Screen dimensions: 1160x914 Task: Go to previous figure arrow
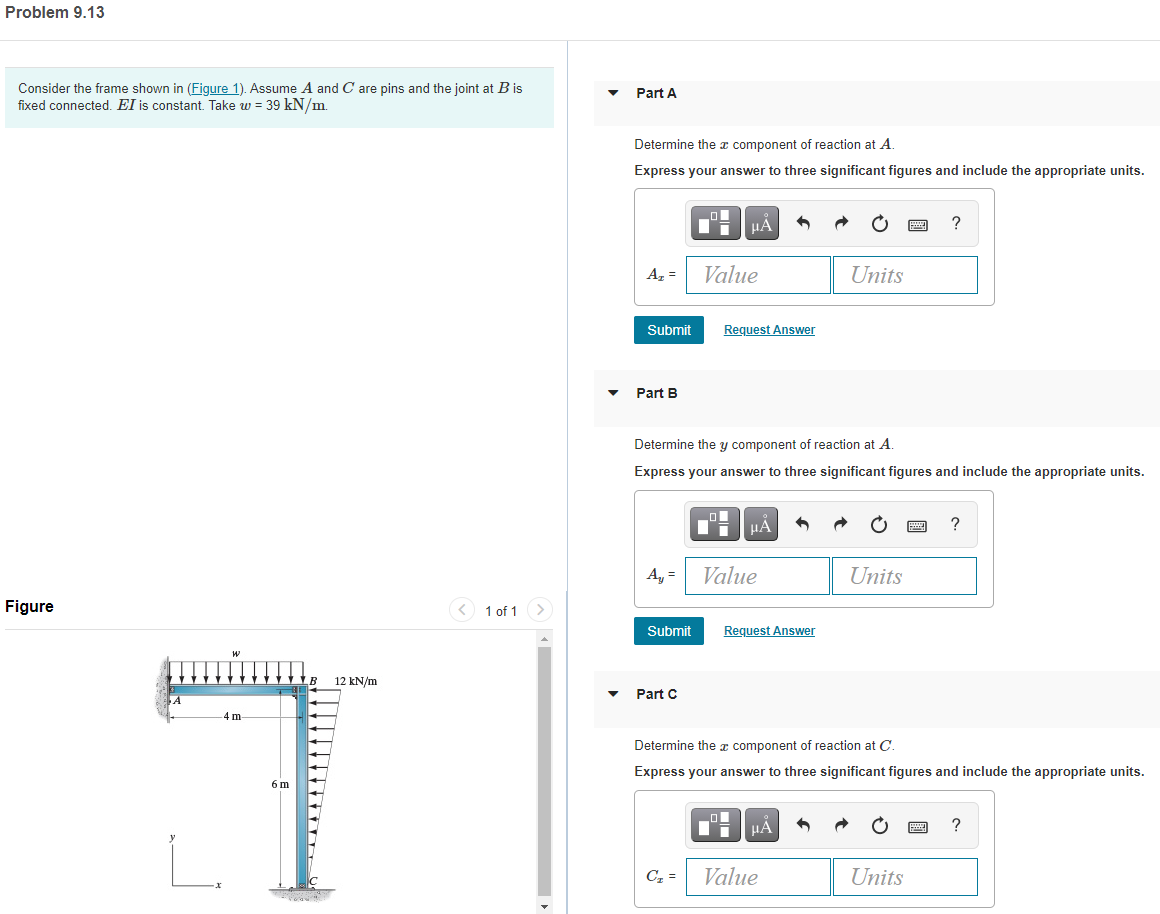pos(462,610)
